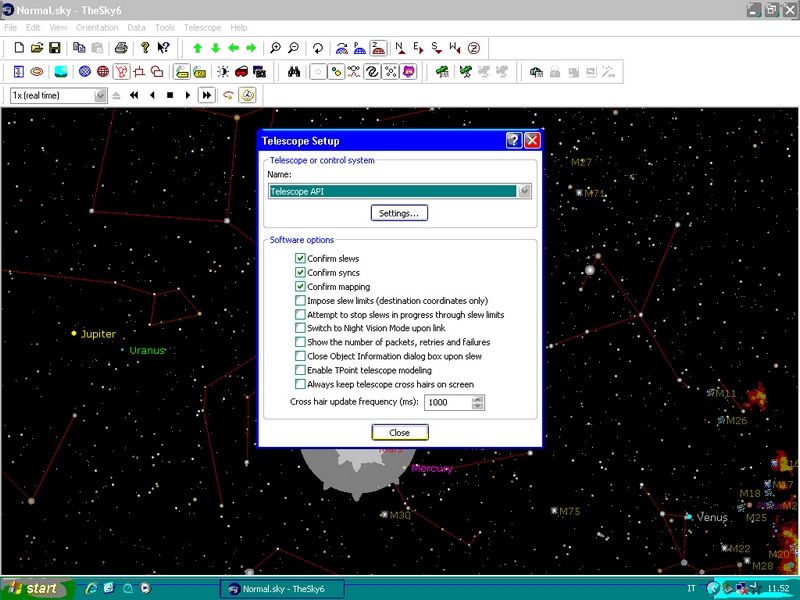The image size is (800, 600).
Task: Open the Telescope menu
Action: (203, 28)
